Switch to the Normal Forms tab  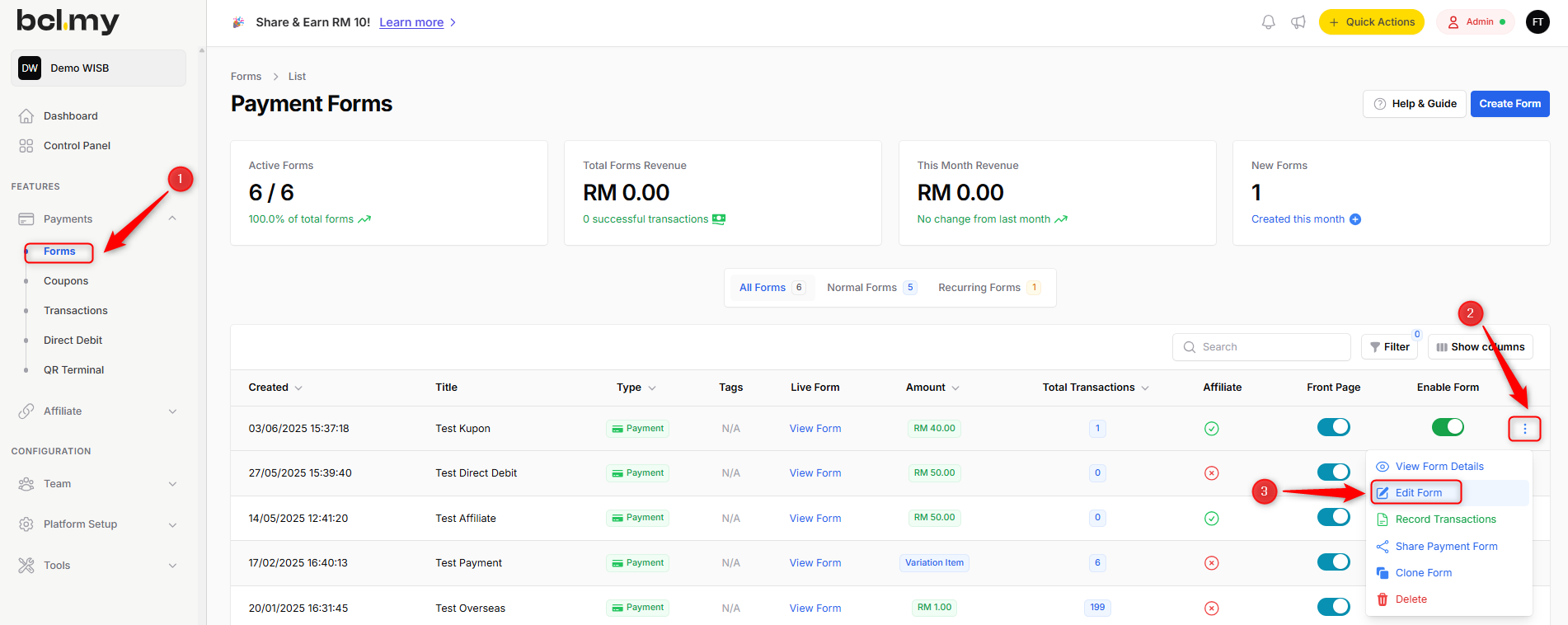(871, 288)
